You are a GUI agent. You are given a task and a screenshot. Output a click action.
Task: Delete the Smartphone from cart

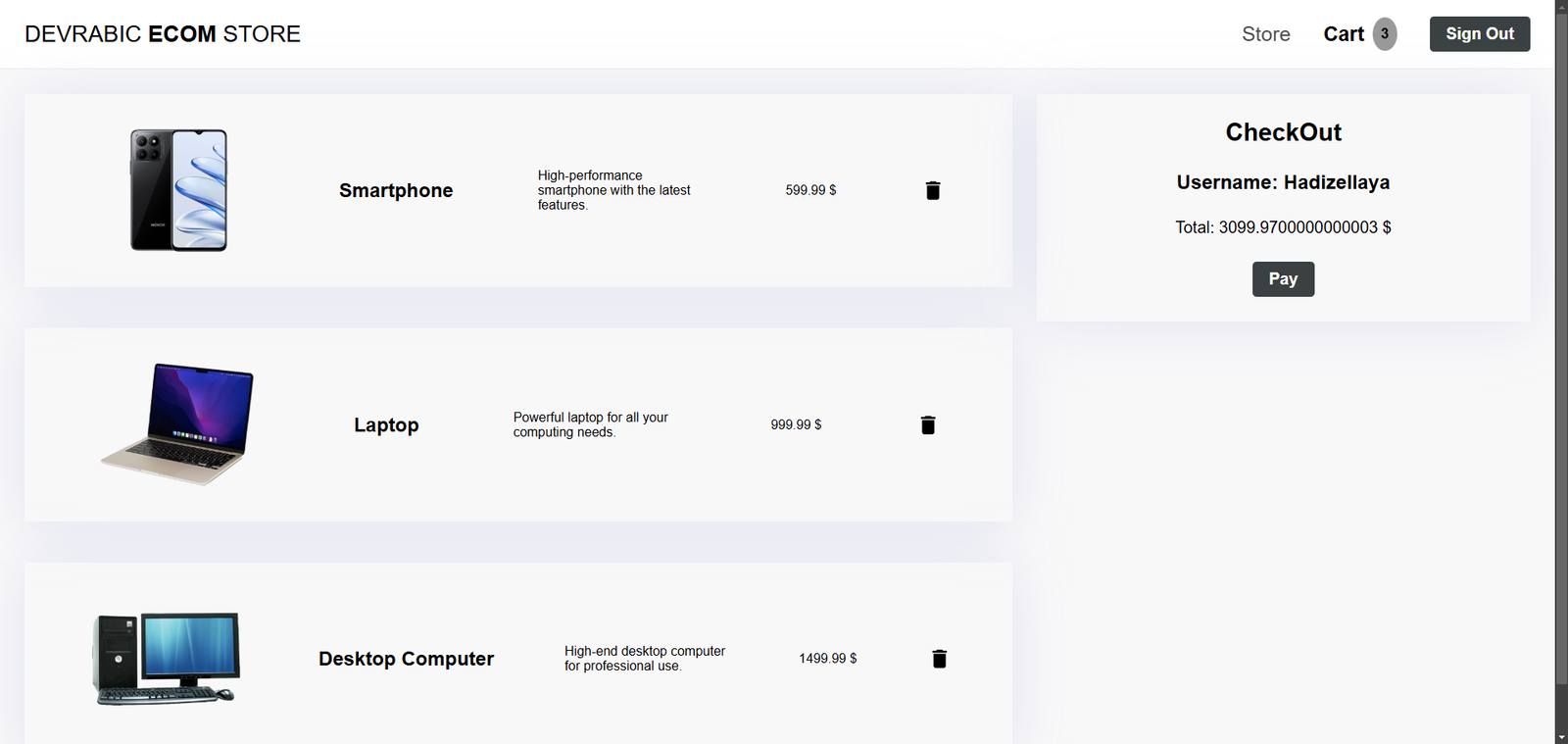tap(933, 190)
